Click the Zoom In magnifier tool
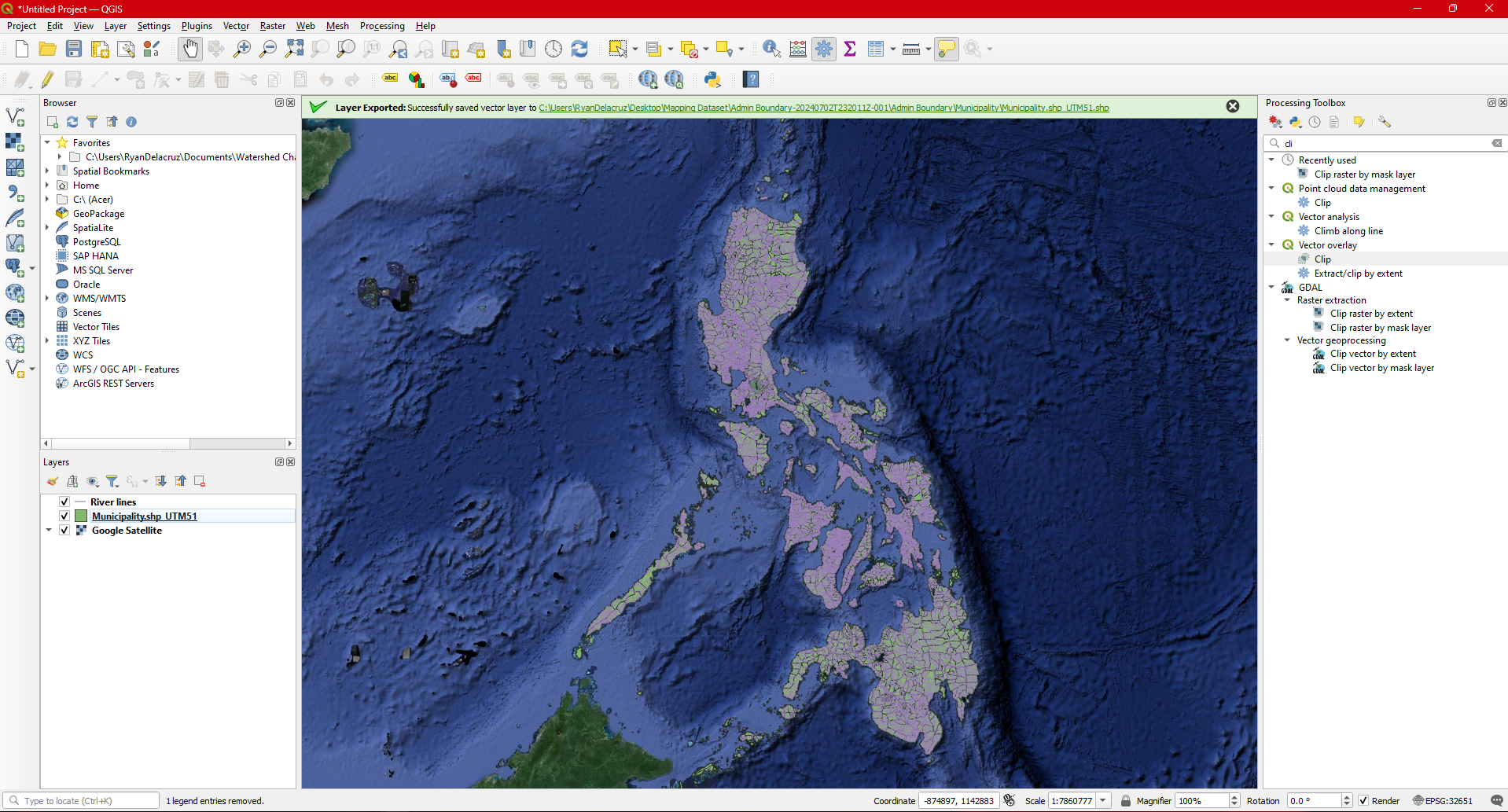 coord(242,49)
